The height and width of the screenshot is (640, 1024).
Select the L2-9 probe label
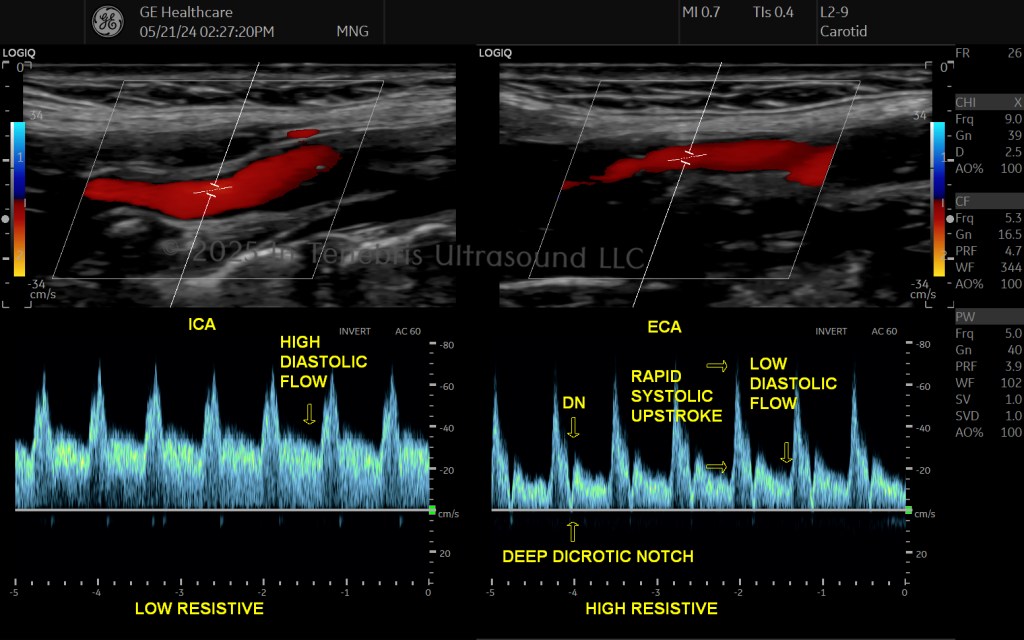(834, 12)
